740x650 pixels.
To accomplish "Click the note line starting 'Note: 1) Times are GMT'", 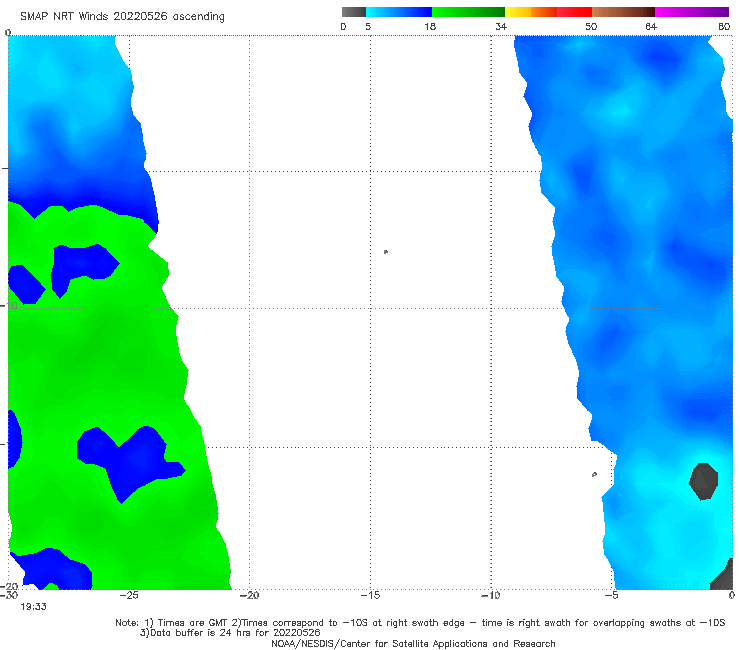I will coord(420,623).
